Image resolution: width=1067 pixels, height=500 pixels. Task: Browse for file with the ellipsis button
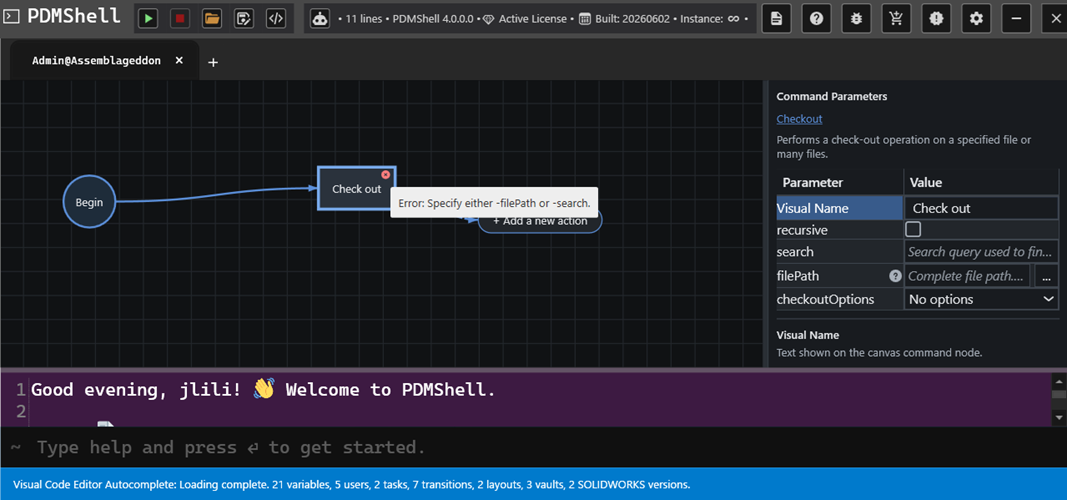1046,276
